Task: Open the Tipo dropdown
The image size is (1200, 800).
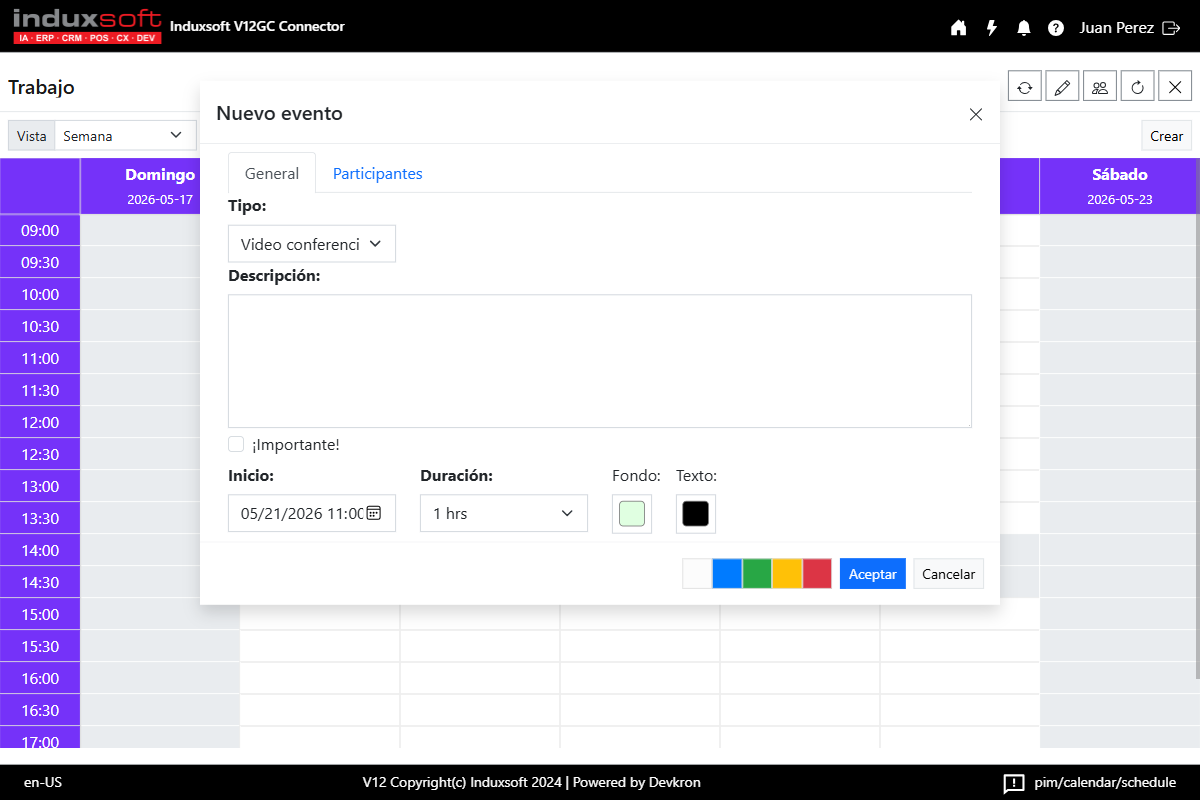Action: (x=312, y=244)
